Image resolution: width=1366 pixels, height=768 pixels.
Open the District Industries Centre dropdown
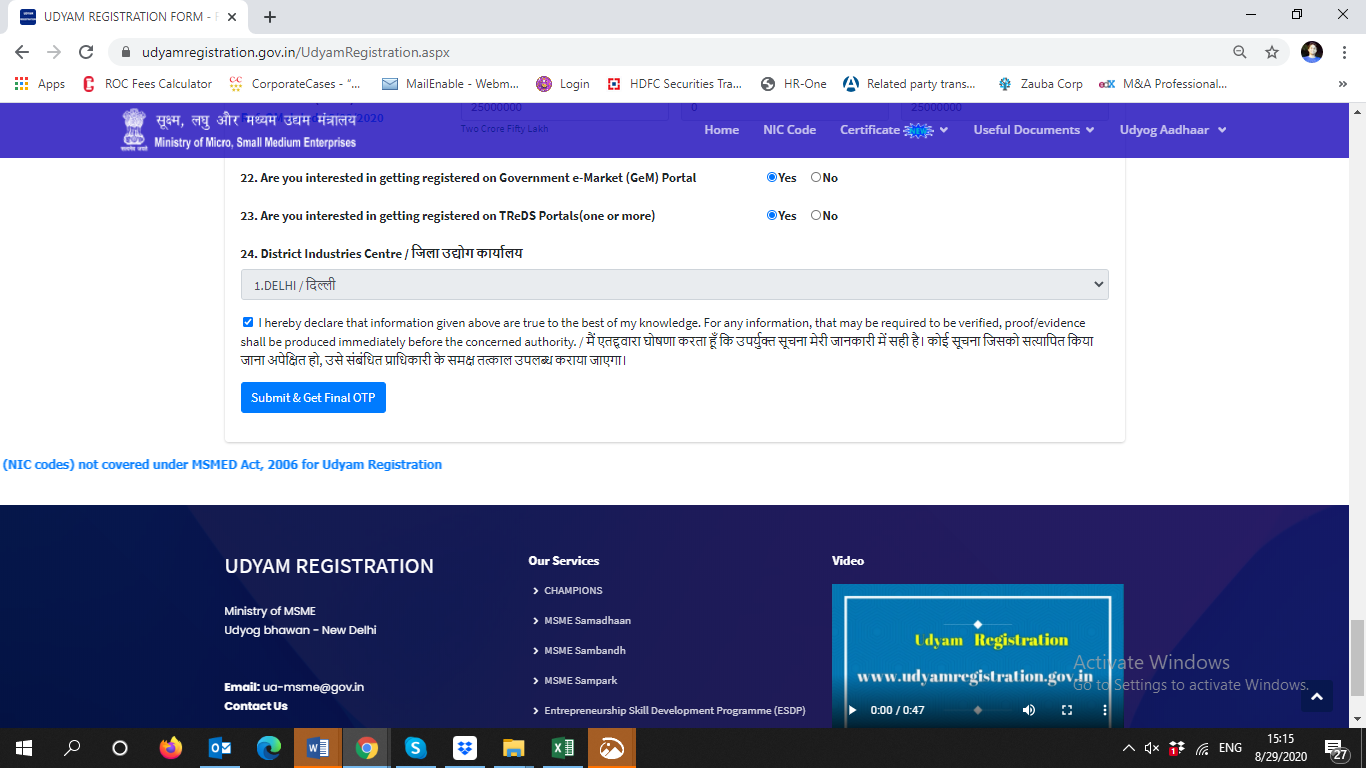pos(674,285)
